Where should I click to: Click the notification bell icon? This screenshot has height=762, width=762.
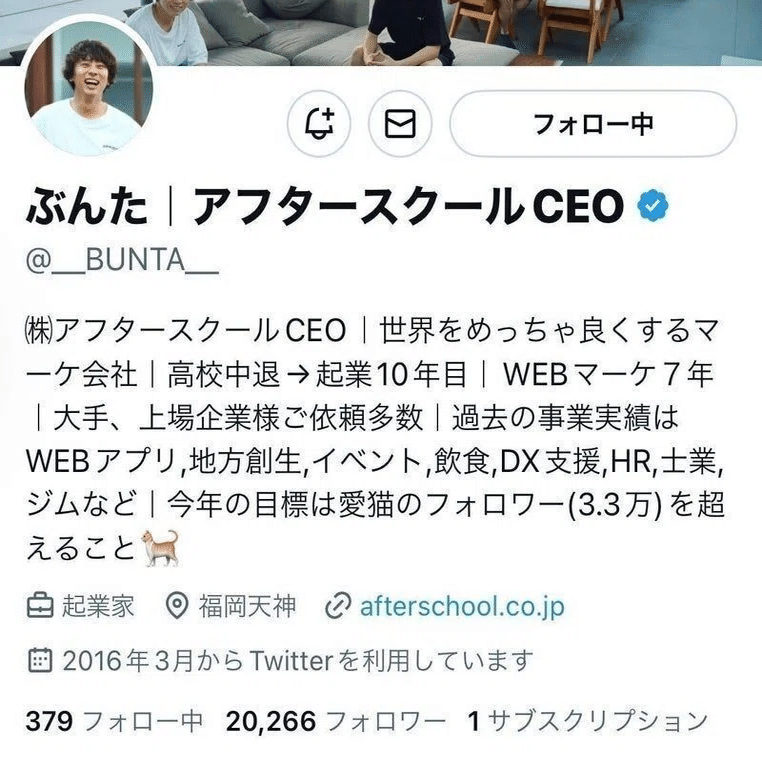click(x=319, y=123)
